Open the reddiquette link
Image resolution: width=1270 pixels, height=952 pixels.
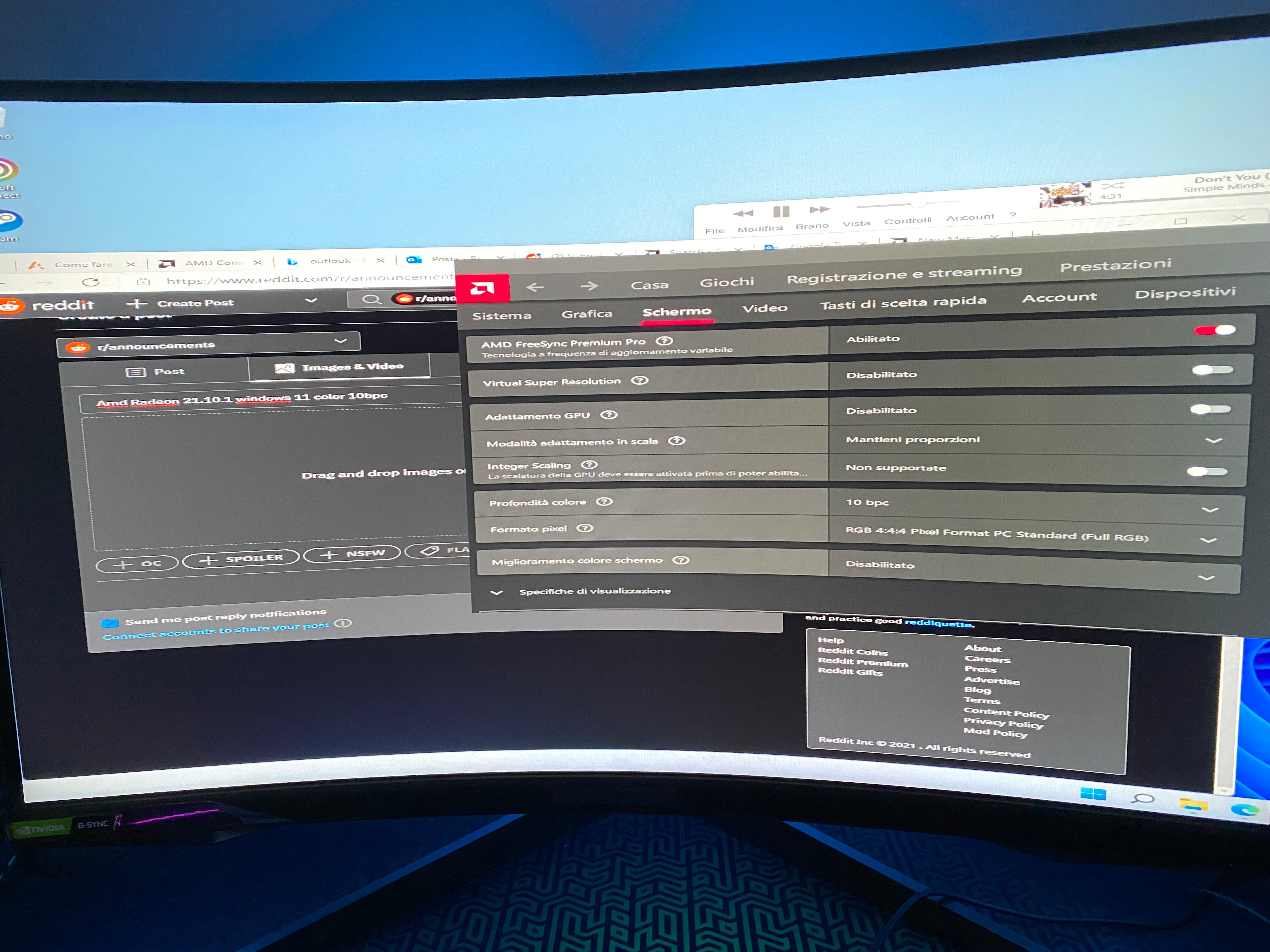pyautogui.click(x=939, y=623)
